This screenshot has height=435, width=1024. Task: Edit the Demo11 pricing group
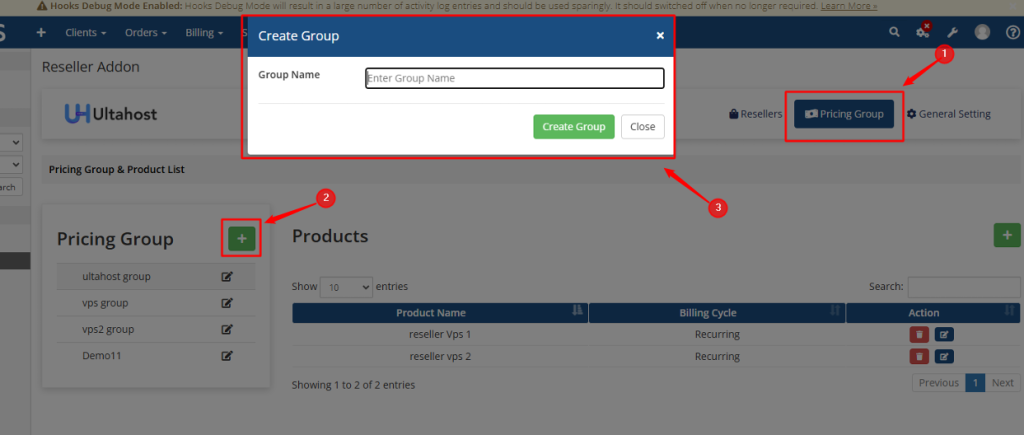point(227,355)
